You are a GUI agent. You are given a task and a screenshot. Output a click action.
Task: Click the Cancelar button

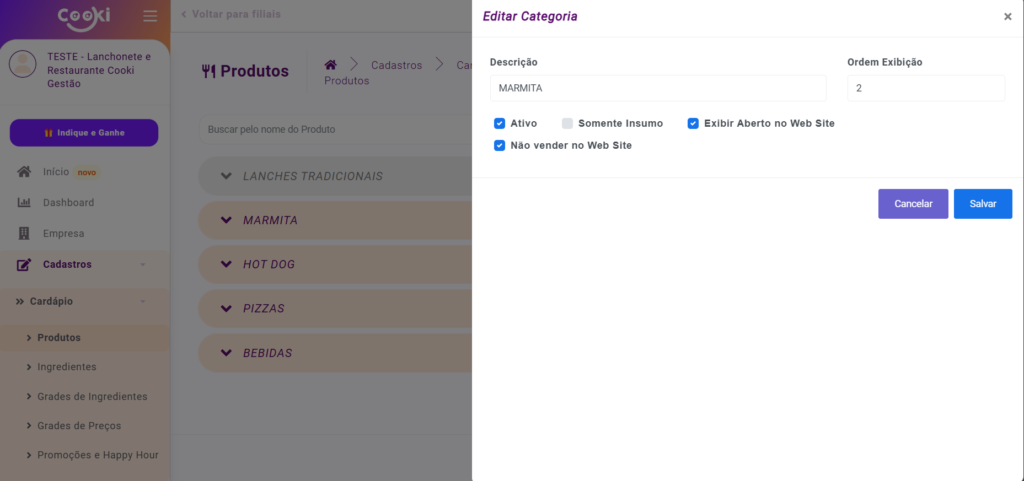tap(912, 204)
